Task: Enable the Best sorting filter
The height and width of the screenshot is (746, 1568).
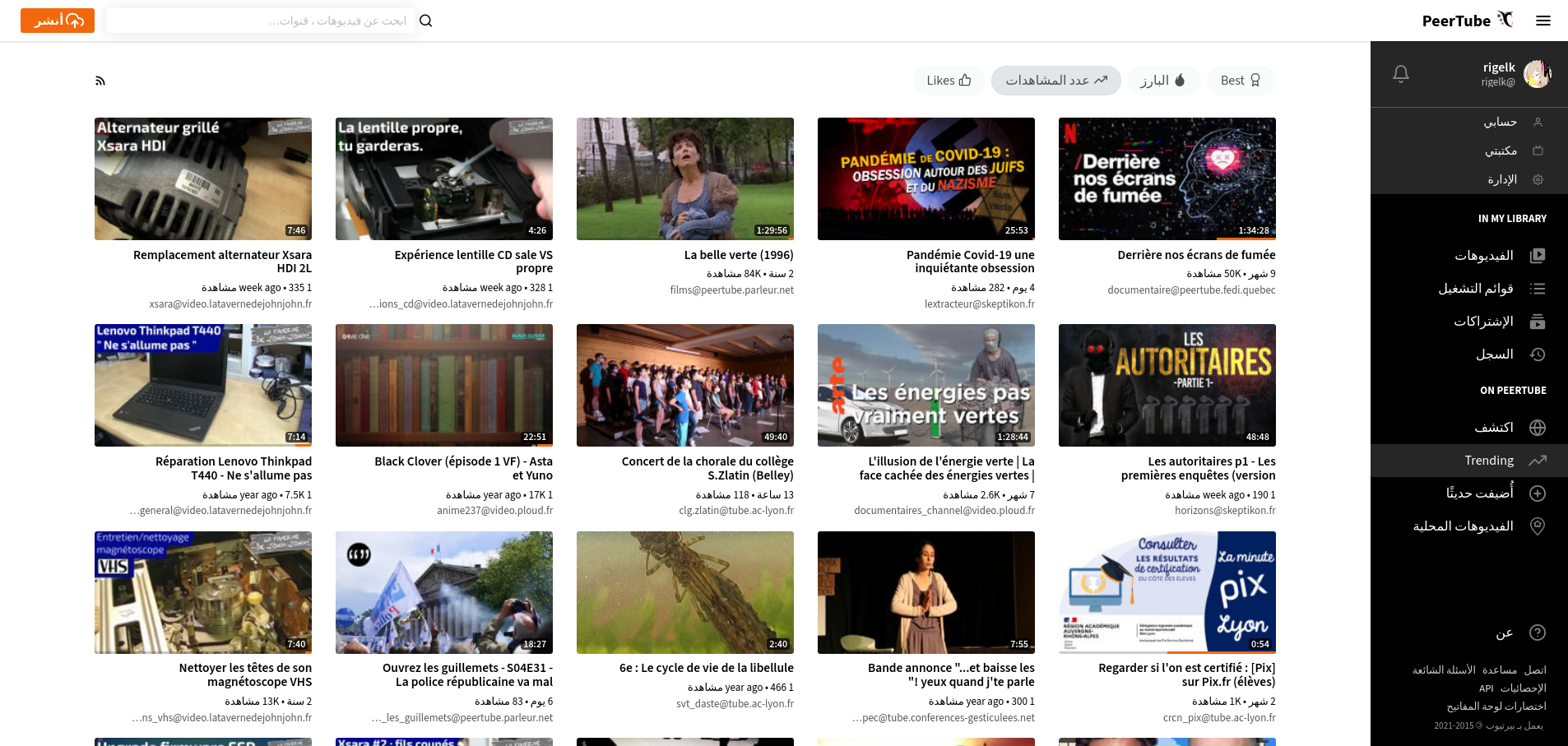Action: click(x=1241, y=80)
